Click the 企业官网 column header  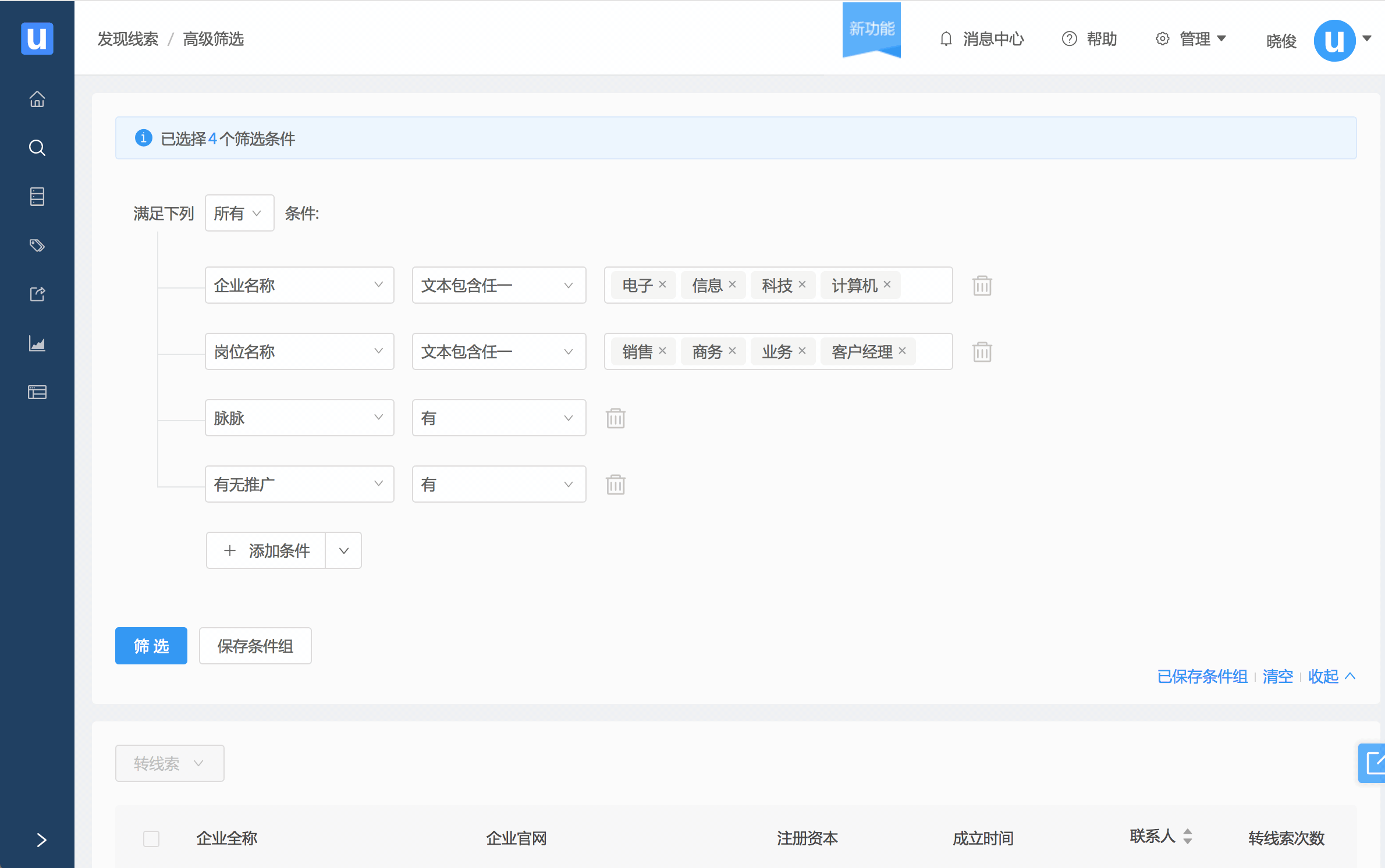(516, 838)
